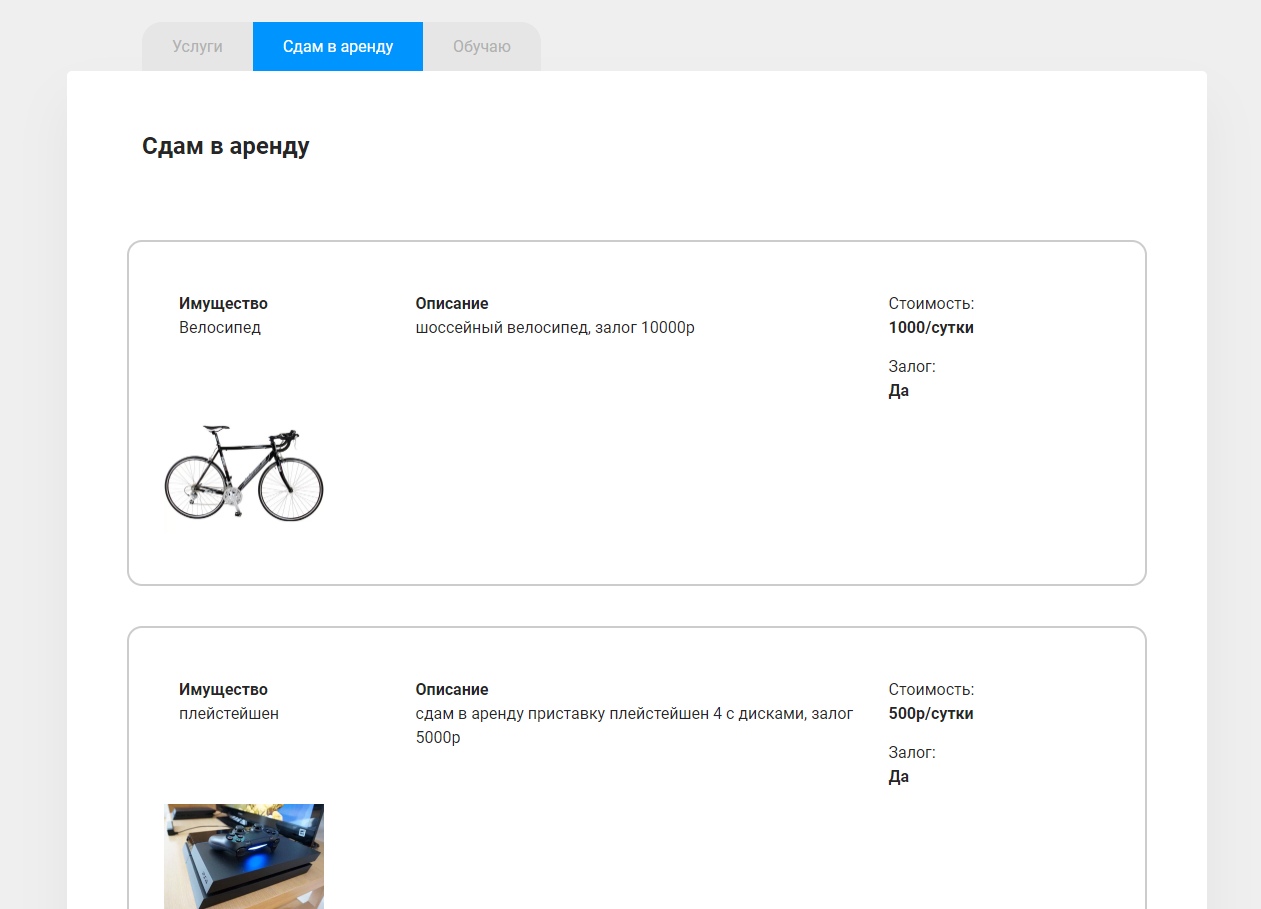Image resolution: width=1261 pixels, height=909 pixels.
Task: Click Имущество label in the PlayStation card
Action: [223, 689]
